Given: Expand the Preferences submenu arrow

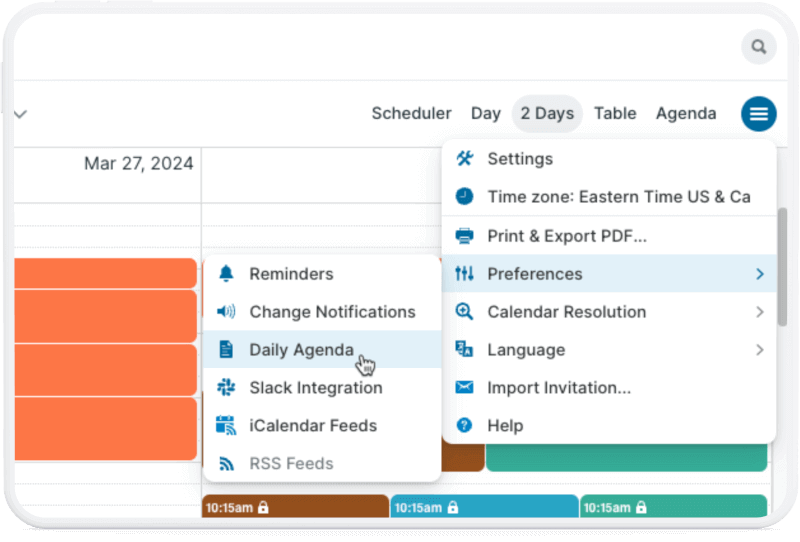Looking at the screenshot, I should [x=760, y=274].
